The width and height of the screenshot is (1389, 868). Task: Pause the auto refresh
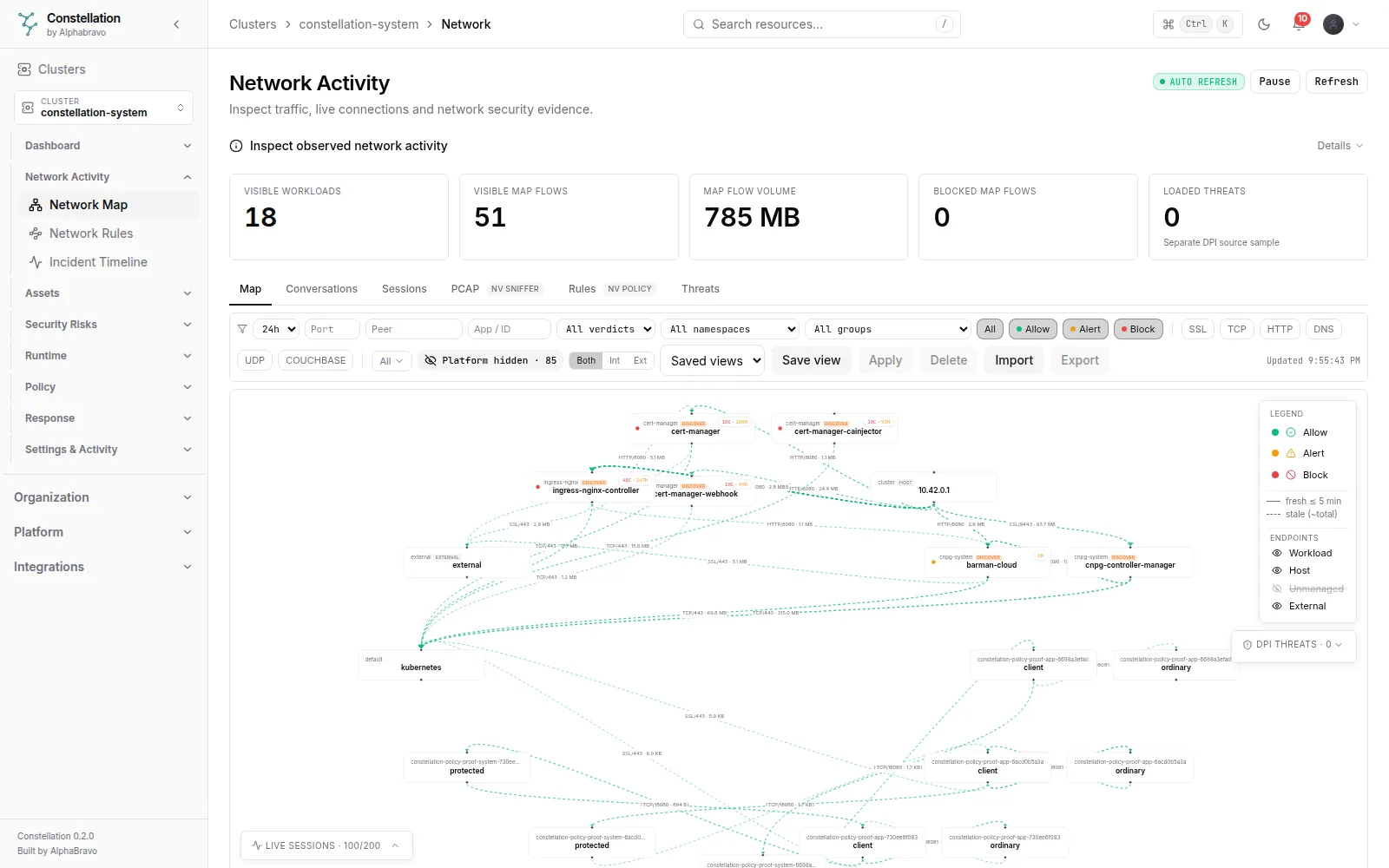pos(1274,82)
